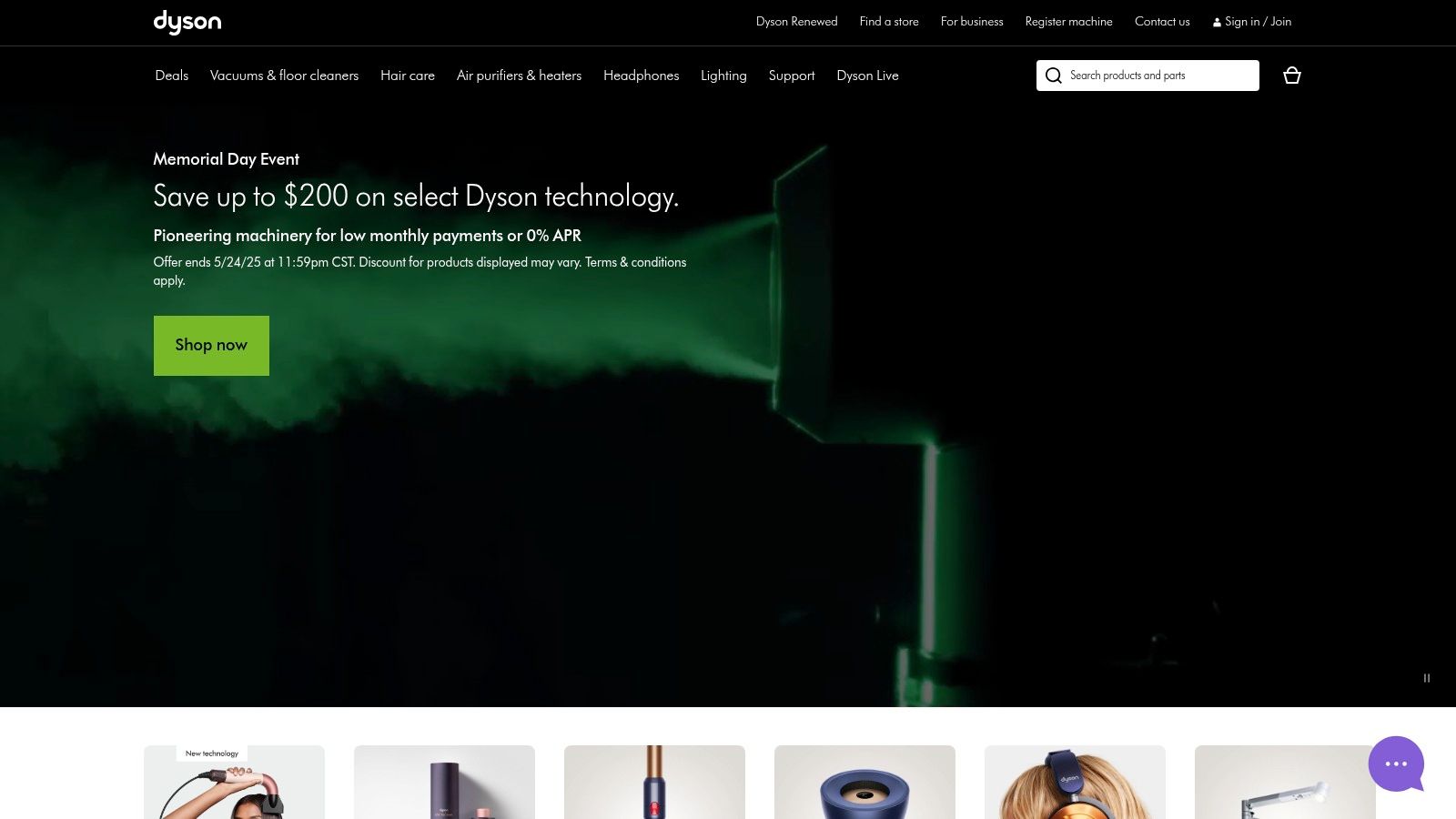The image size is (1456, 819).
Task: Click Register machine link
Action: (1068, 22)
